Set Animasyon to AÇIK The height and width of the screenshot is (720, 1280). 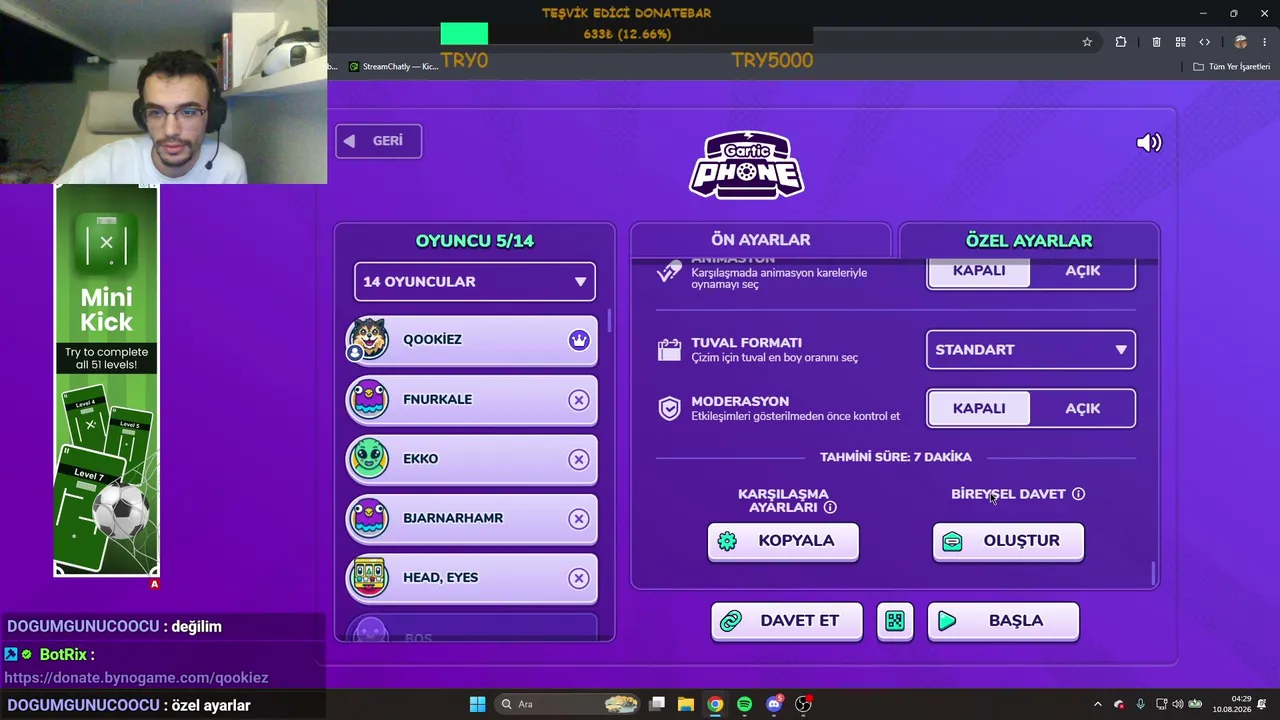click(x=1082, y=271)
